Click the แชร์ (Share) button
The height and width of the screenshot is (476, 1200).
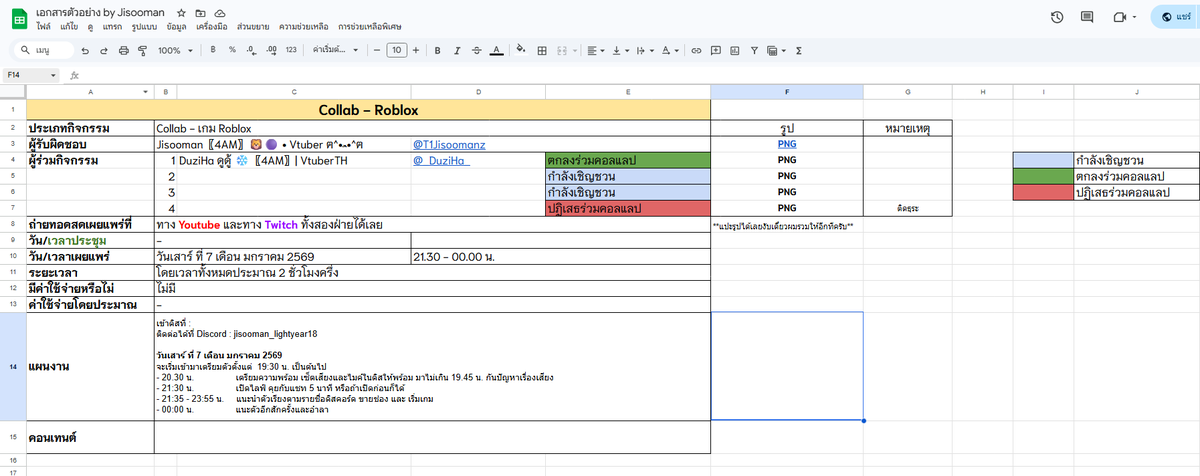click(1175, 17)
